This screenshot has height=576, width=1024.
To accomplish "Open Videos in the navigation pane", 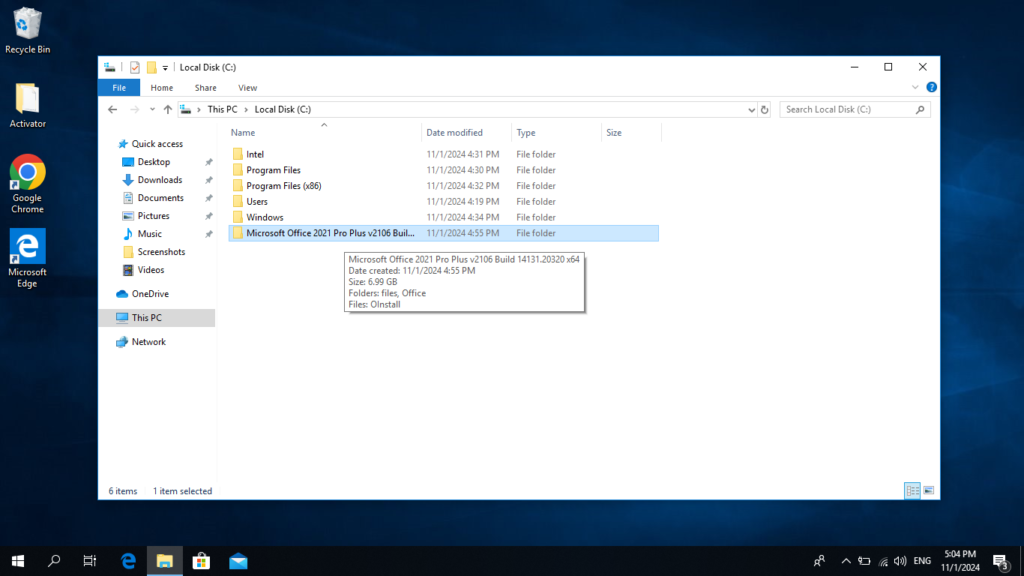I will 150,270.
